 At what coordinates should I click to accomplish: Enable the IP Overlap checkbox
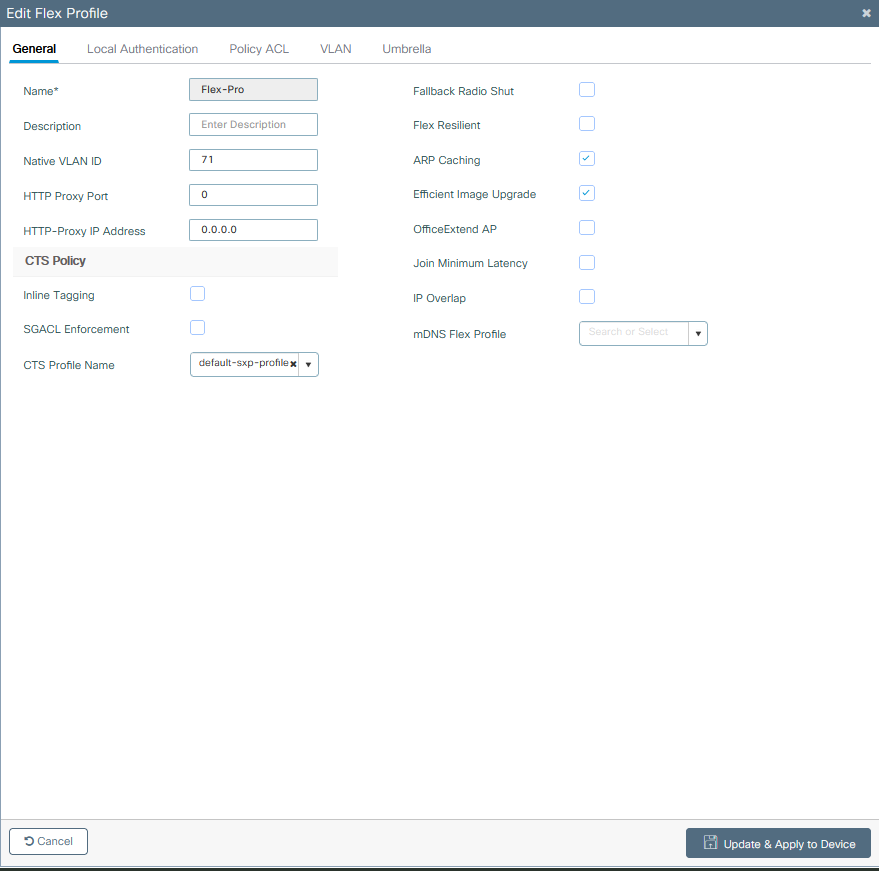[x=587, y=296]
